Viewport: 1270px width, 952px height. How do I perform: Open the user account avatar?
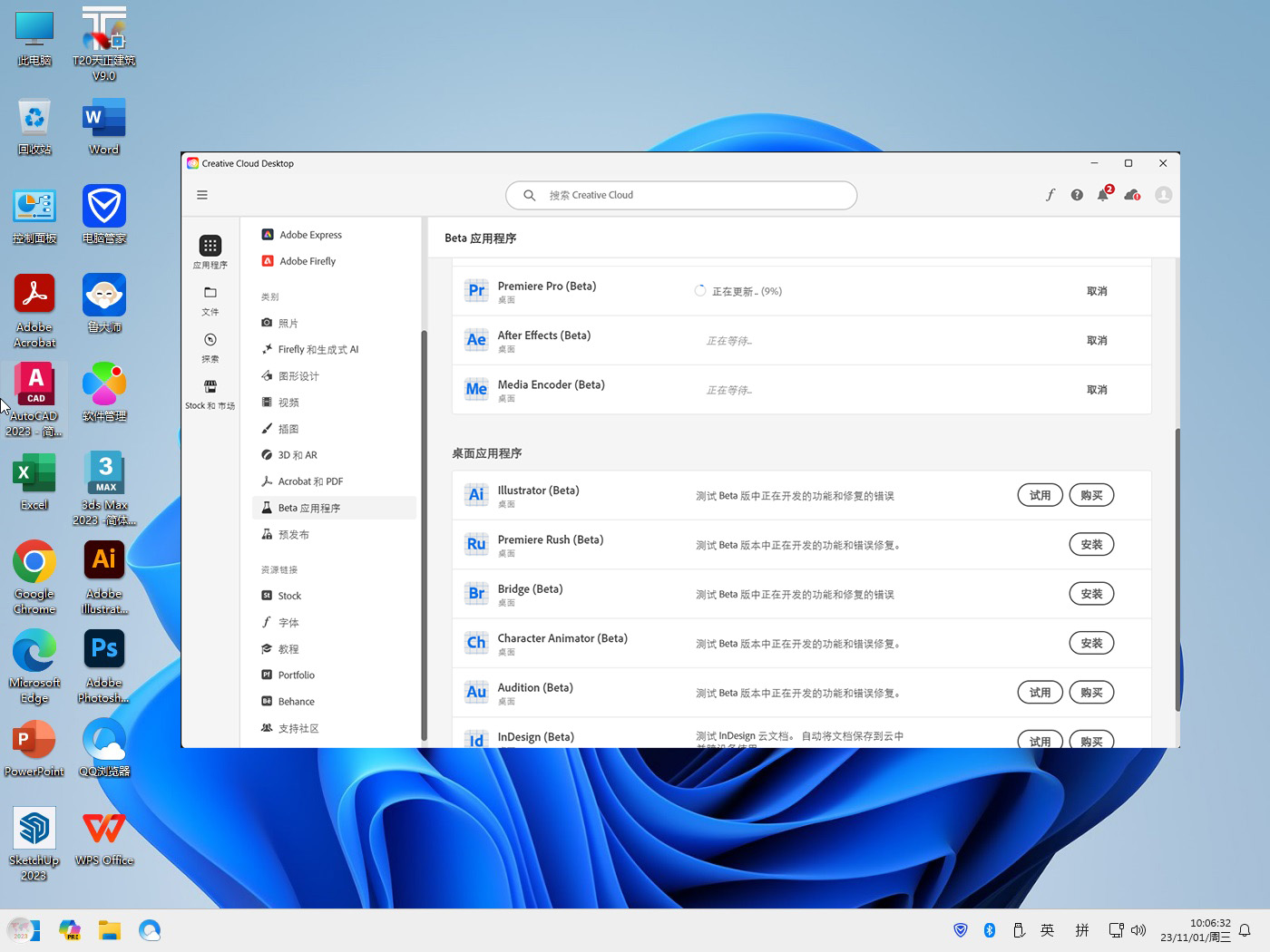tap(1164, 195)
